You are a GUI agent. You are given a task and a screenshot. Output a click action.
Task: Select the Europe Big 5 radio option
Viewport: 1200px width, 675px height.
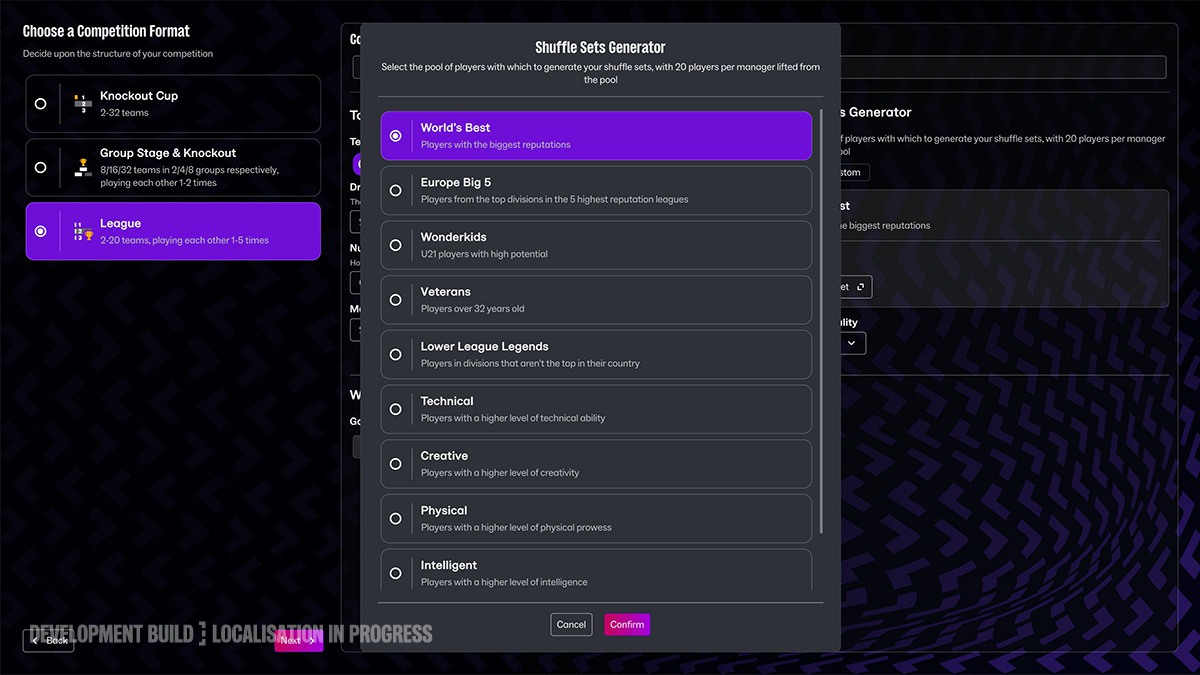pos(396,190)
